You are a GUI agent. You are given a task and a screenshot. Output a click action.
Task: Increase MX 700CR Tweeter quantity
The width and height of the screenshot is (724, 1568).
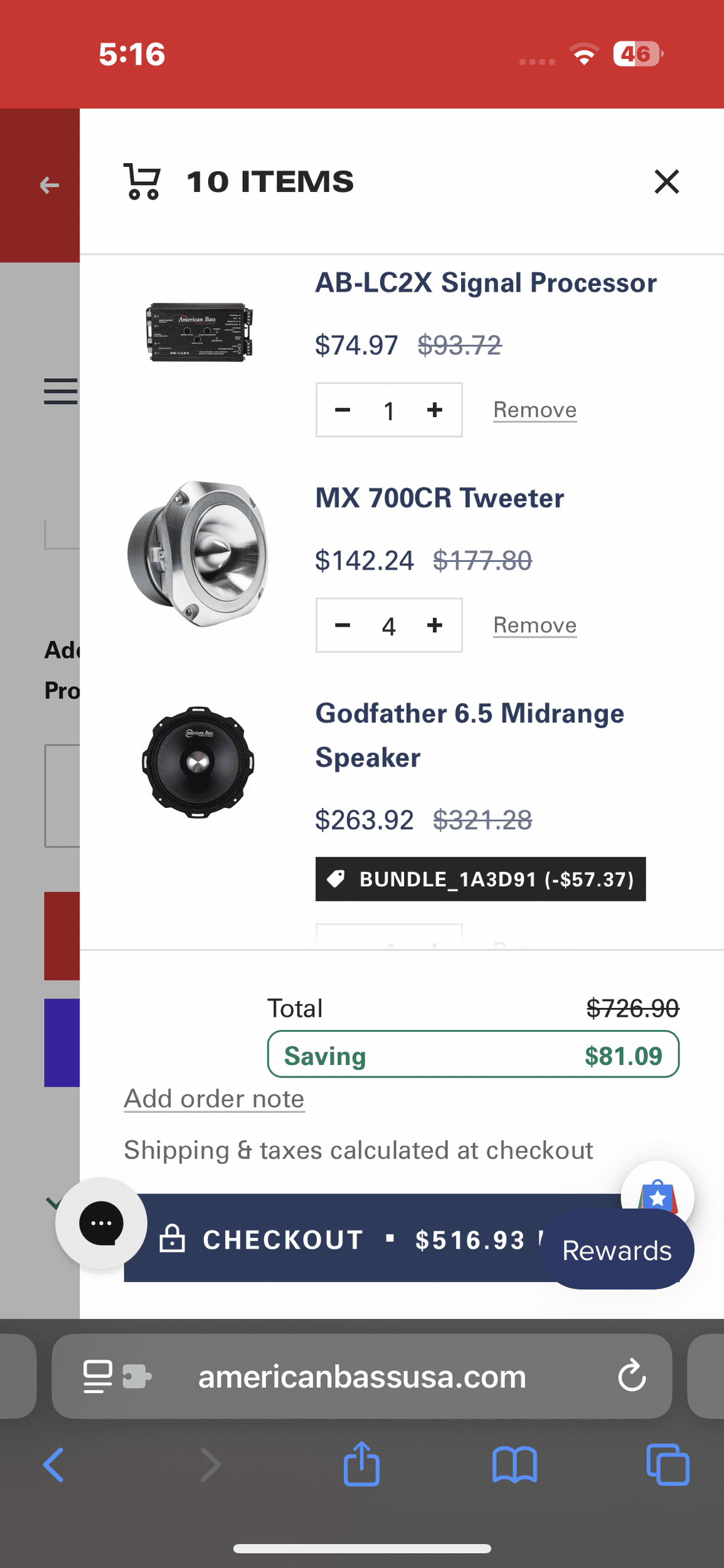435,625
